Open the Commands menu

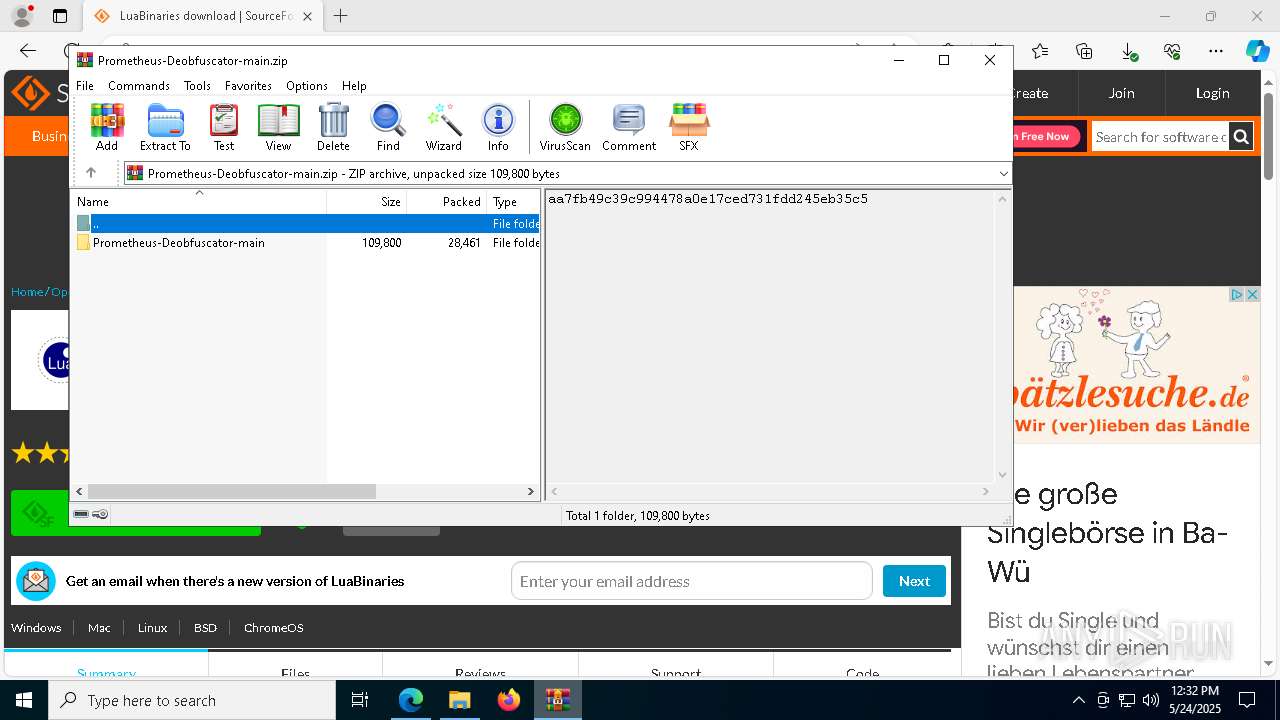point(139,86)
